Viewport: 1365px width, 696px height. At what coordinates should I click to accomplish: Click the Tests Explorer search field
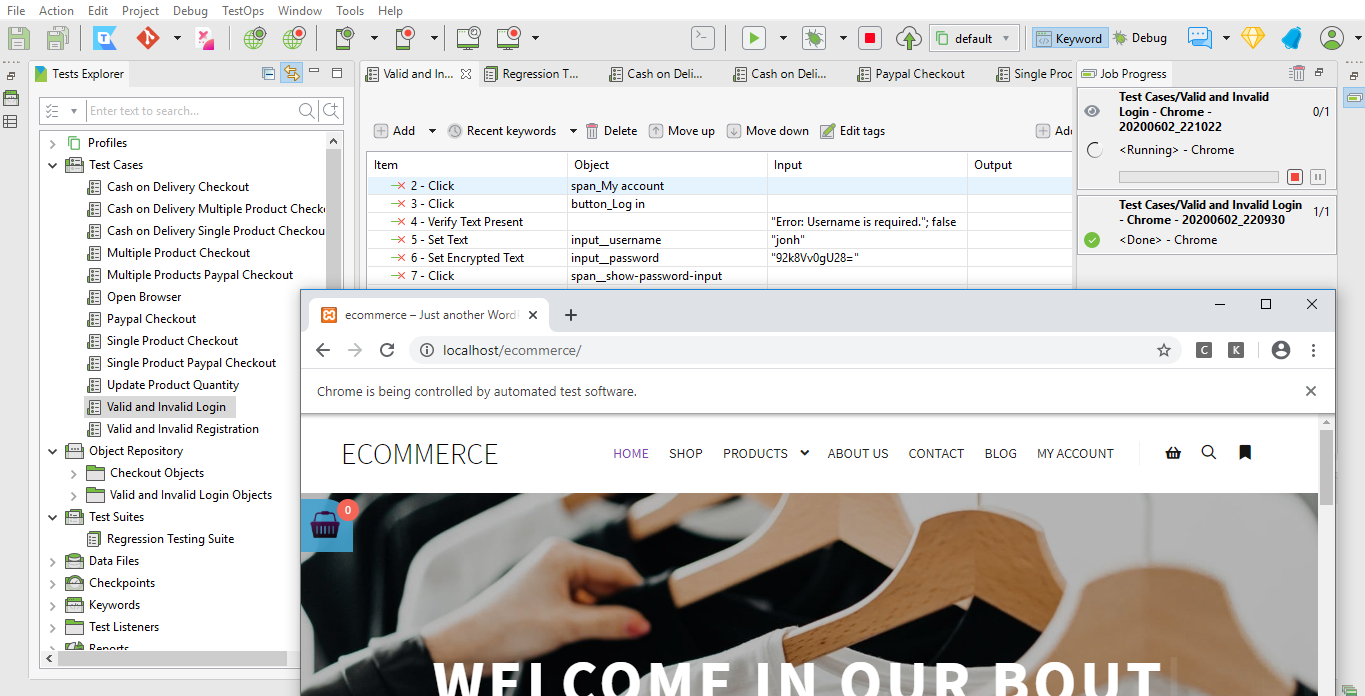191,111
